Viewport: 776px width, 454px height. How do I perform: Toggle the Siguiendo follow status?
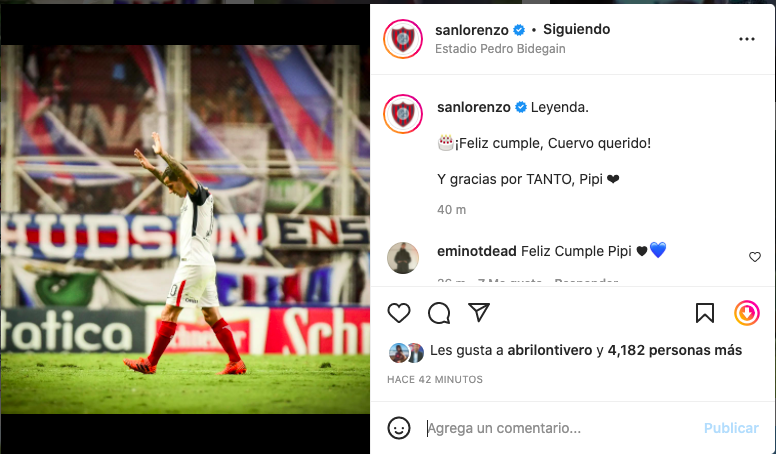point(577,30)
